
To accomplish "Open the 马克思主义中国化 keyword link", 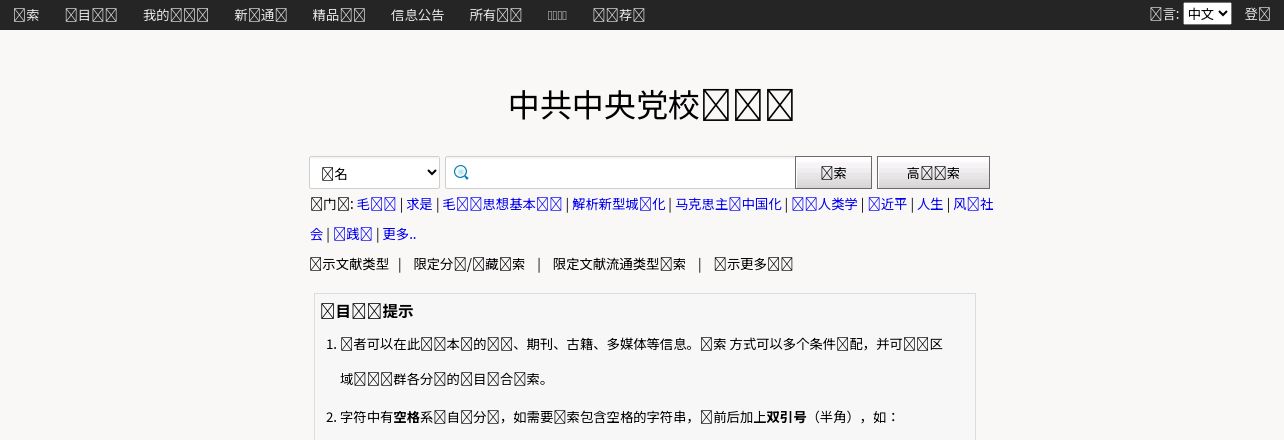I will coord(728,204).
